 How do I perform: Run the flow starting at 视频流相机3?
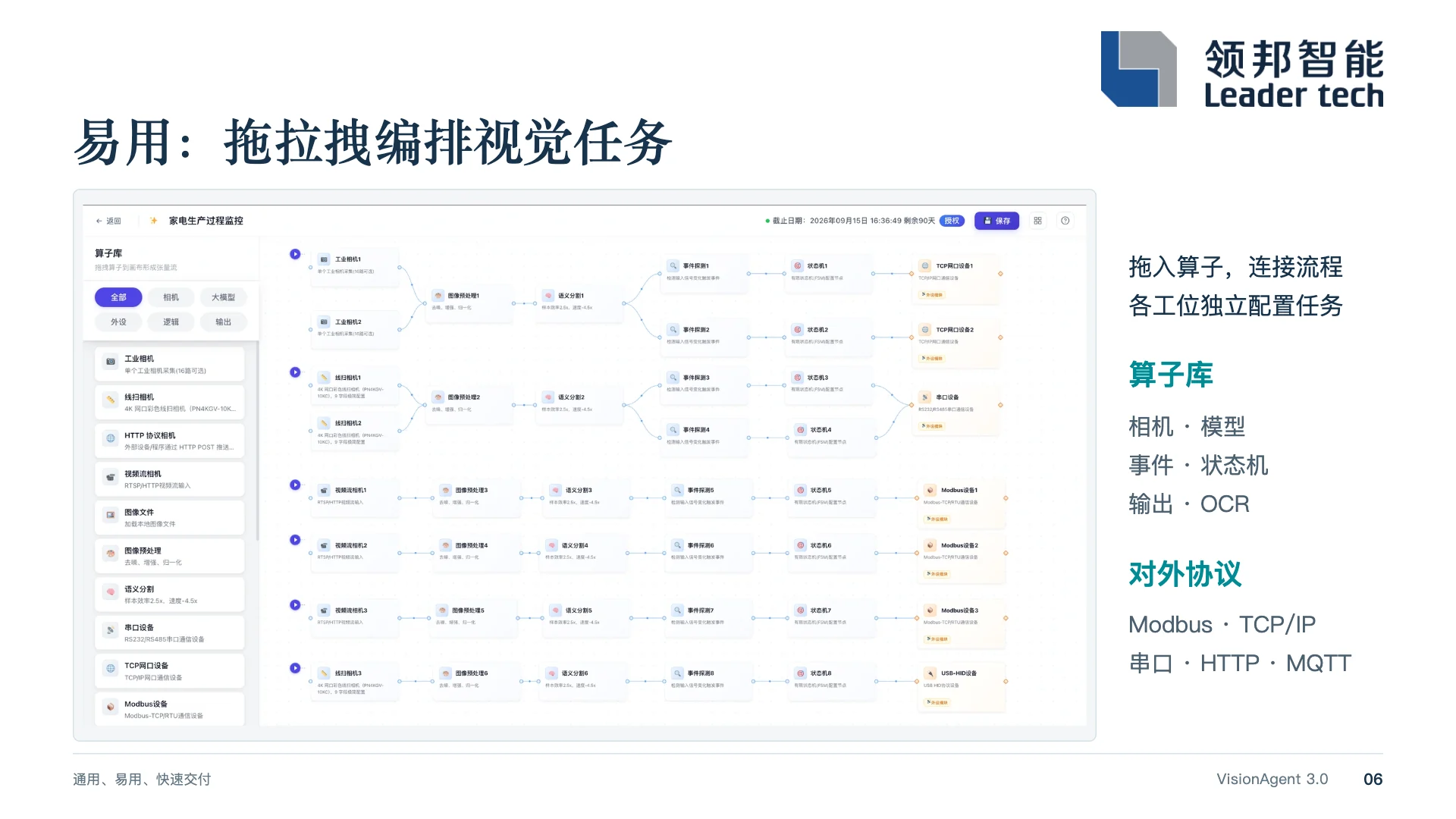tap(295, 605)
